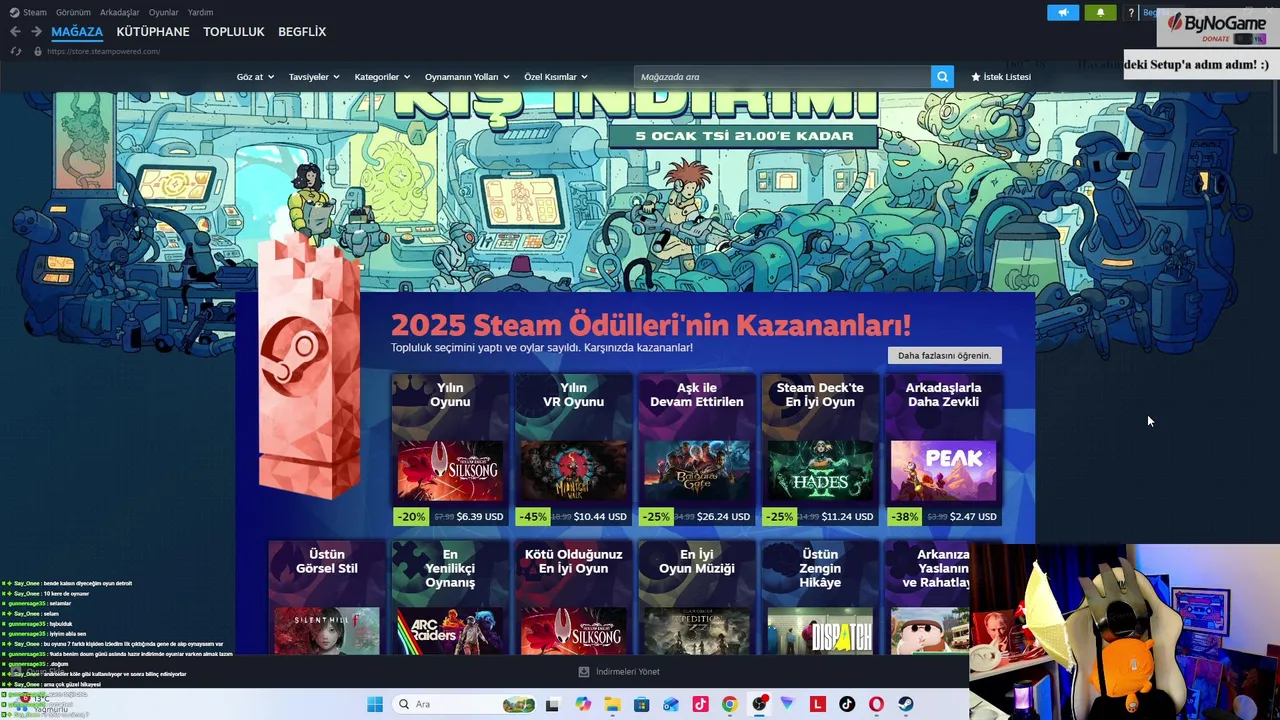Viewport: 1280px width, 720px height.
Task: Open the pink music-note taskbar app
Action: pyautogui.click(x=700, y=704)
